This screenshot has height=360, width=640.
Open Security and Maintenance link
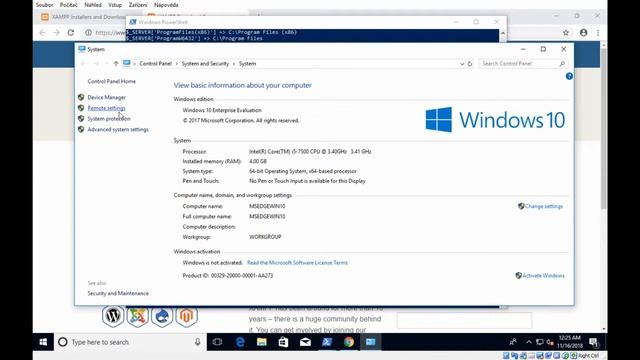click(118, 293)
